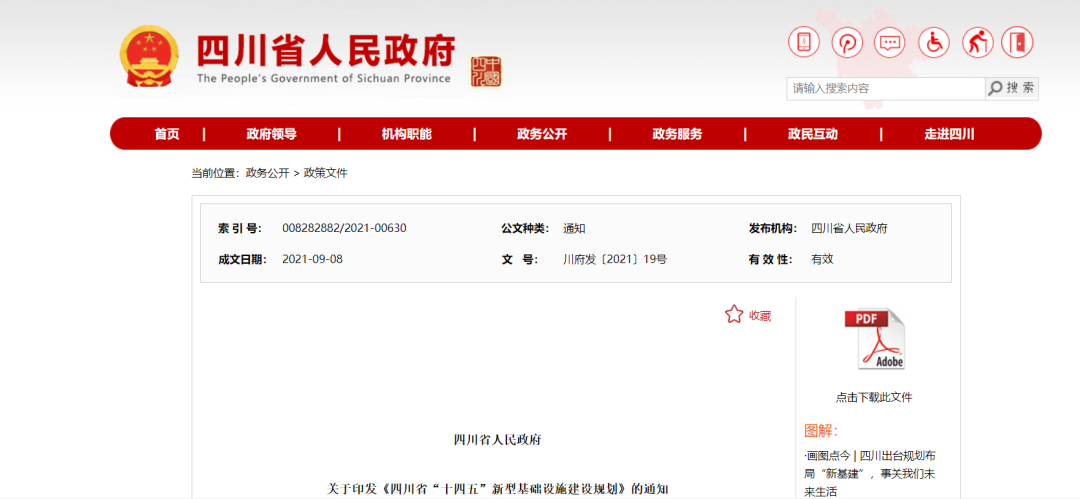Open the chat speech bubble icon
This screenshot has height=499, width=1080.
[890, 43]
